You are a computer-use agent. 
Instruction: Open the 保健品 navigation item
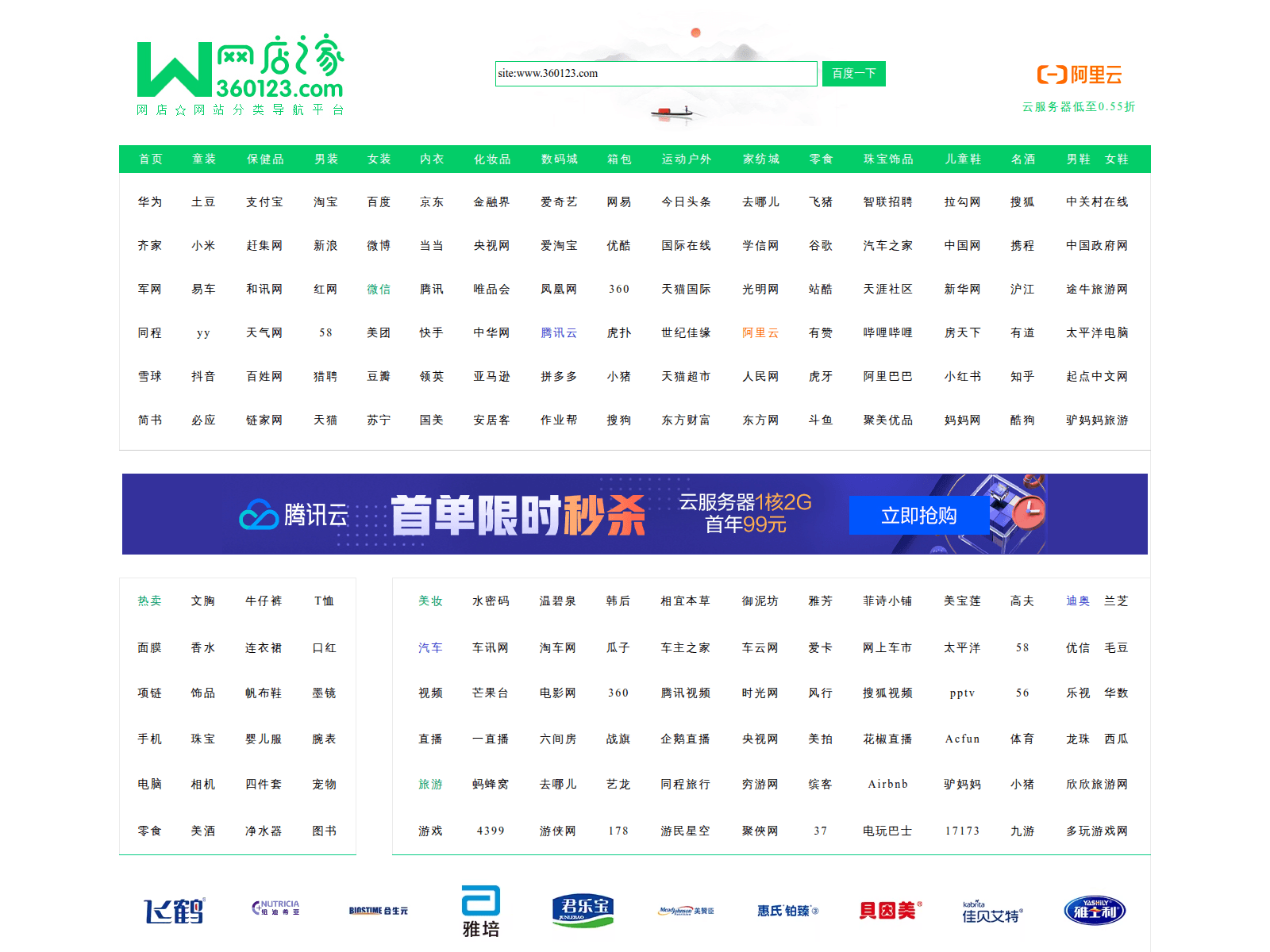point(265,159)
